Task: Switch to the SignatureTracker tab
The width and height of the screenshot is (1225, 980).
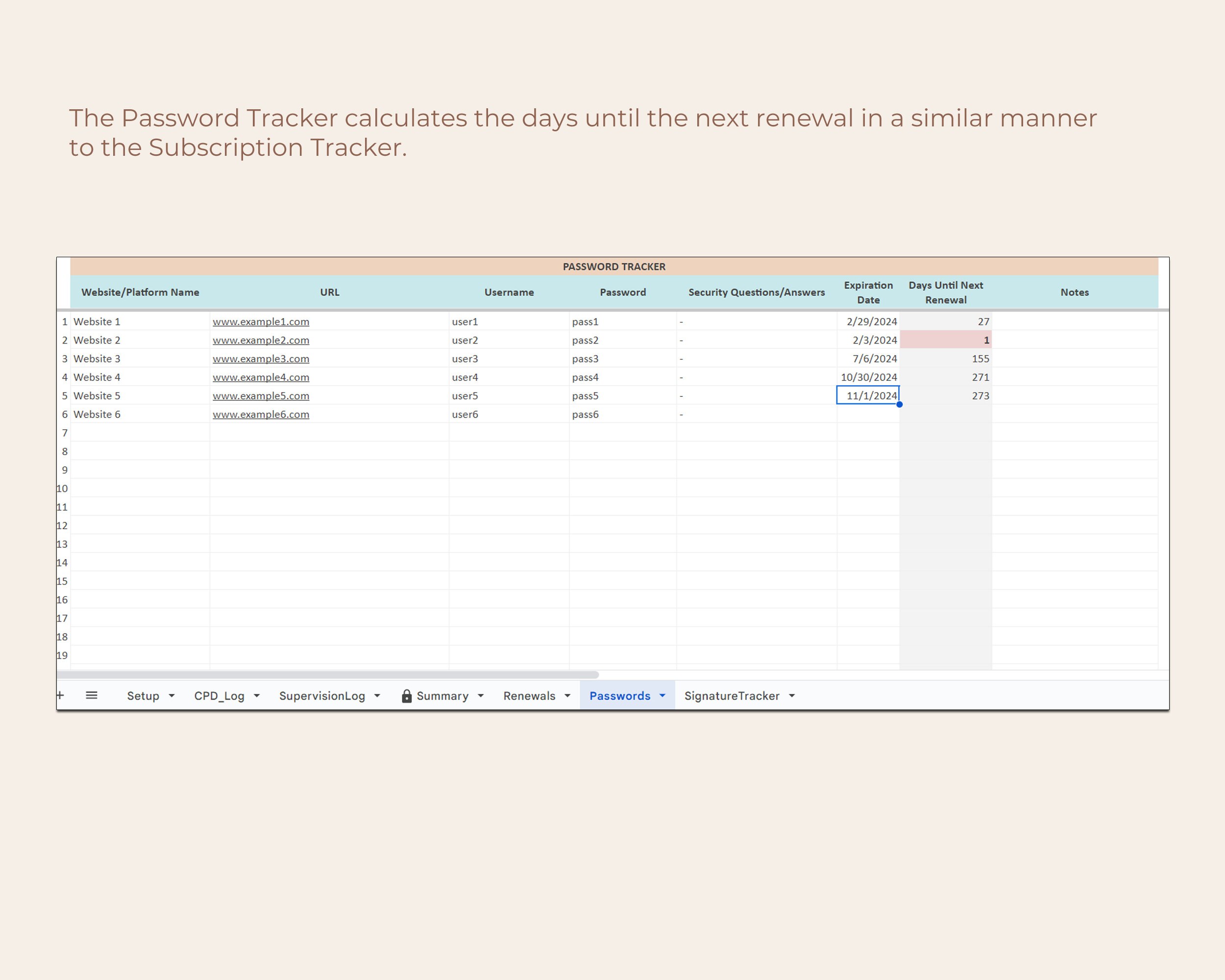Action: click(x=733, y=695)
